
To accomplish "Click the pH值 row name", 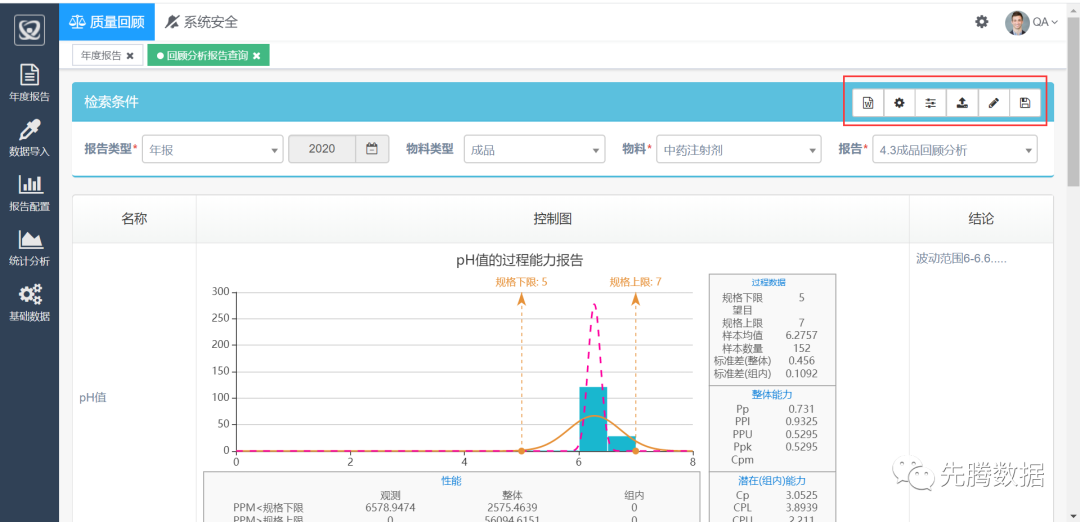I will (x=92, y=397).
